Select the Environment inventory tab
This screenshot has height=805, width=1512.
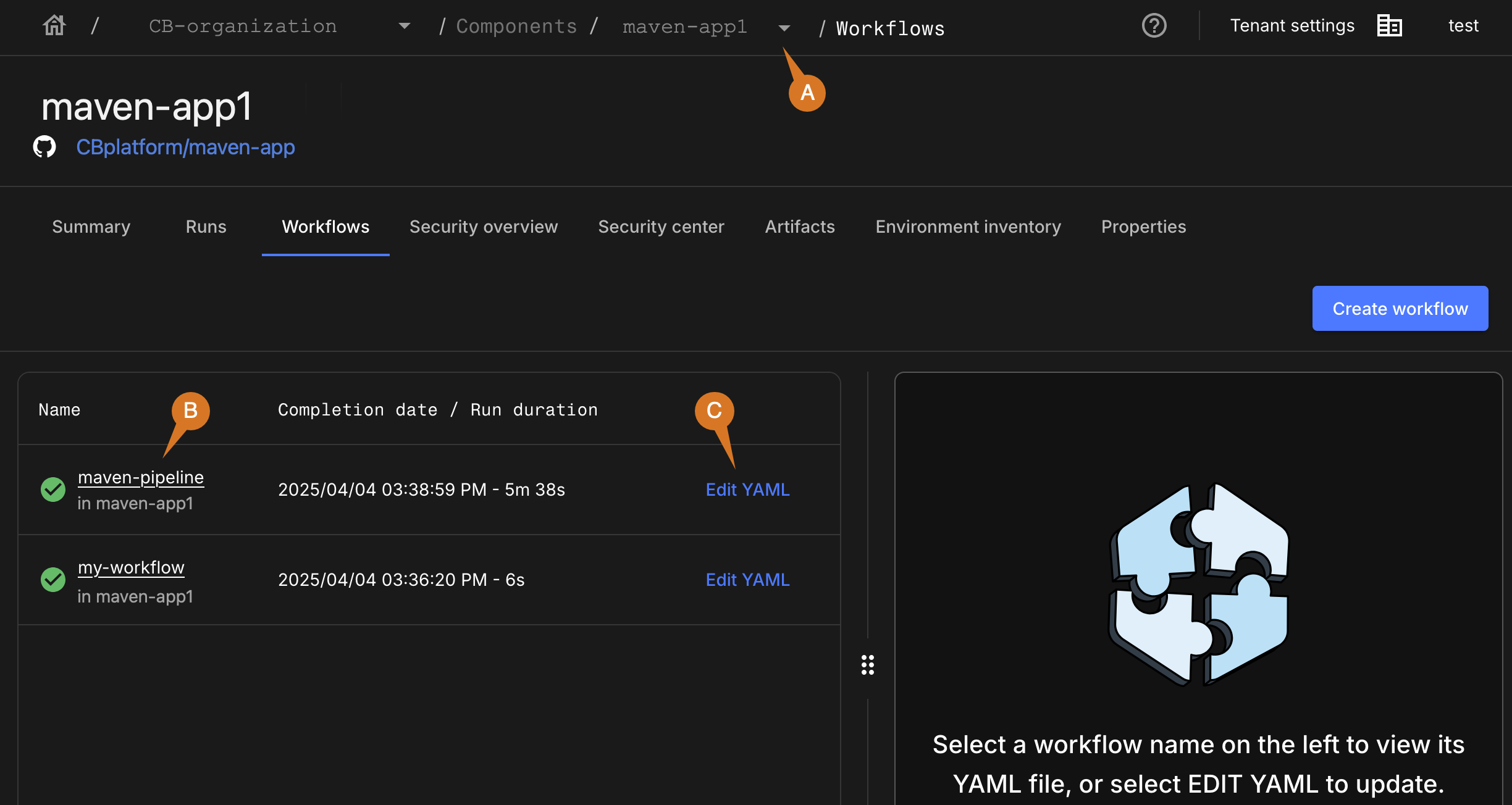click(967, 227)
